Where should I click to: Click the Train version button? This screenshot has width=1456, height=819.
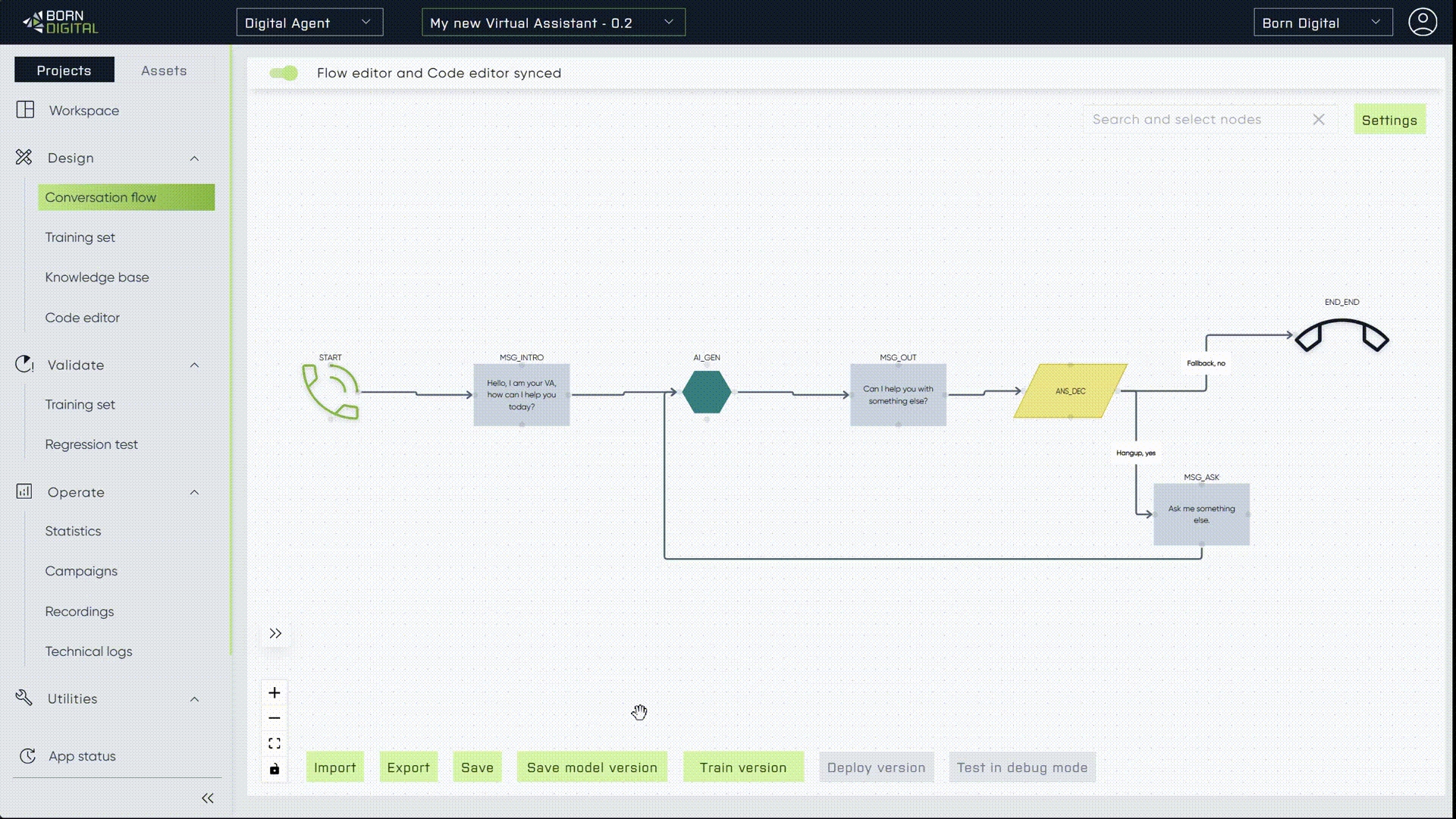pyautogui.click(x=742, y=767)
